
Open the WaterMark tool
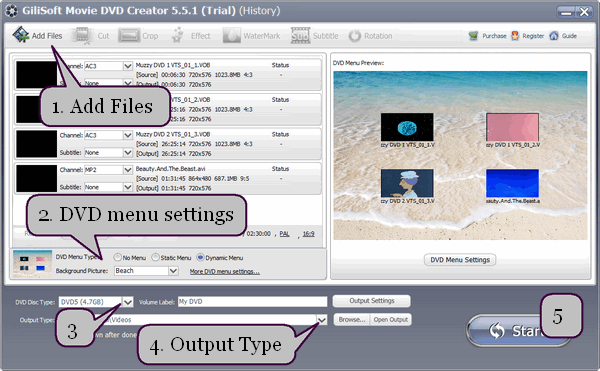[251, 36]
